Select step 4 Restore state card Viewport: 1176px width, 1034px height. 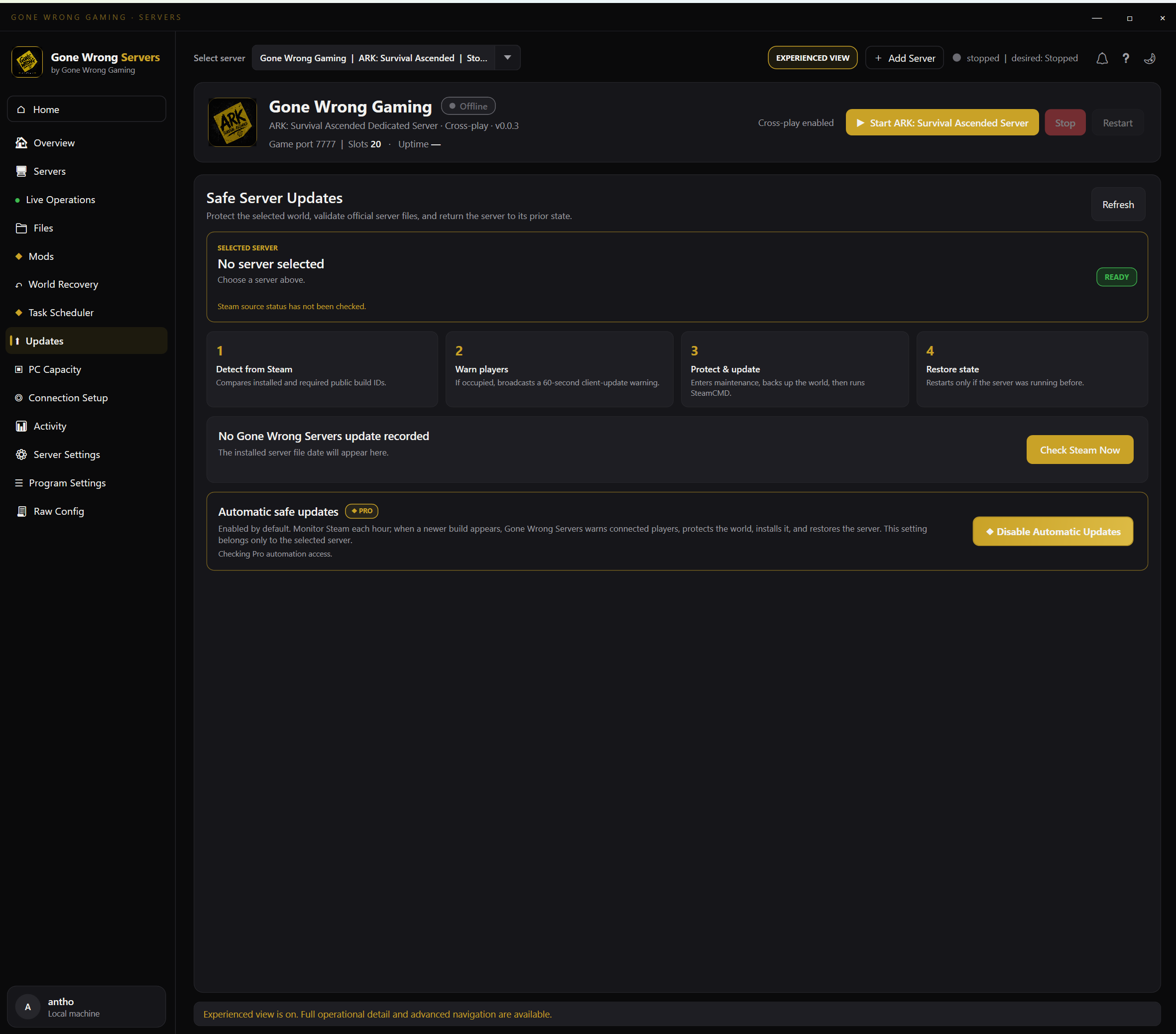1032,369
